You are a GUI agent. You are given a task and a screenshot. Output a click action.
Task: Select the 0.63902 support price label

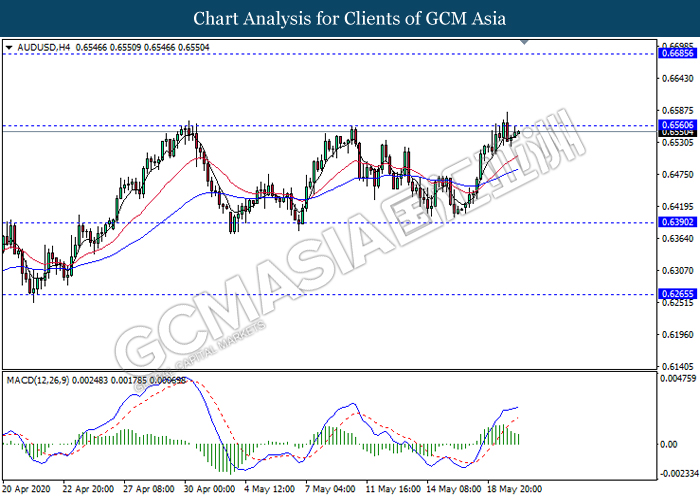coord(677,222)
